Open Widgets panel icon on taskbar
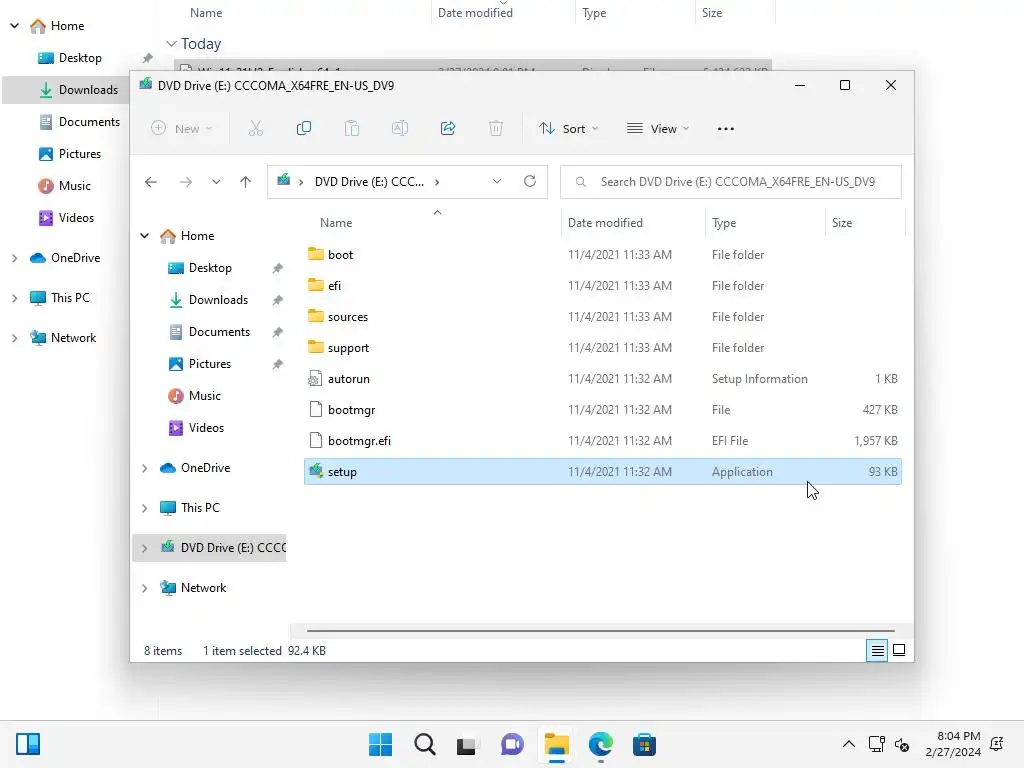1024x768 pixels. coord(28,744)
